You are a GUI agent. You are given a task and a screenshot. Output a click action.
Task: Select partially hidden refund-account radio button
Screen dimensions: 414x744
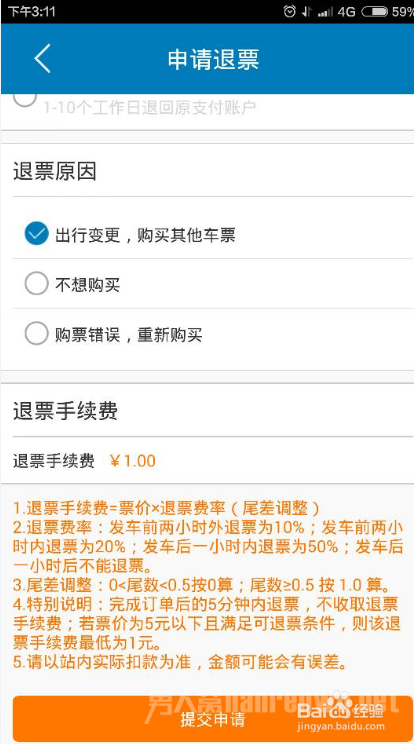(x=25, y=99)
